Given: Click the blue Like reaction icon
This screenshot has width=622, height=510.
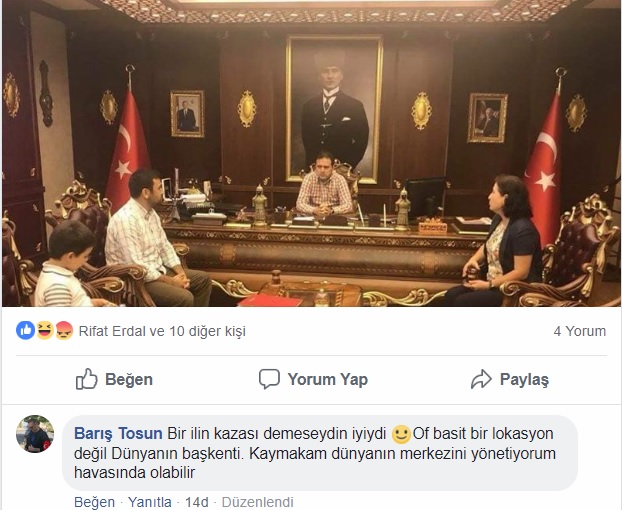Looking at the screenshot, I should (x=26, y=330).
